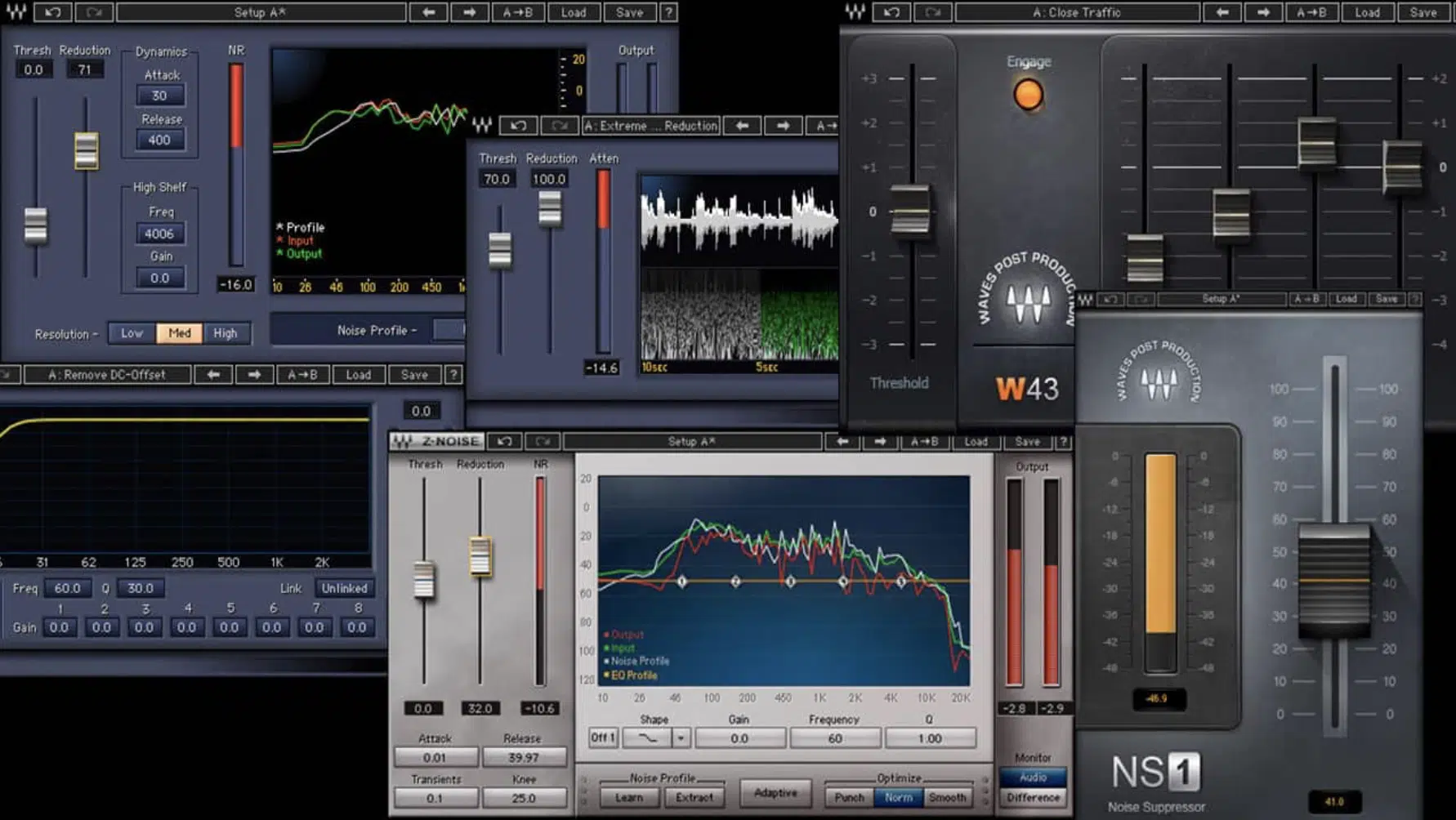1456x820 pixels.
Task: Click undo in the NS1 toolbar
Action: [1110, 299]
